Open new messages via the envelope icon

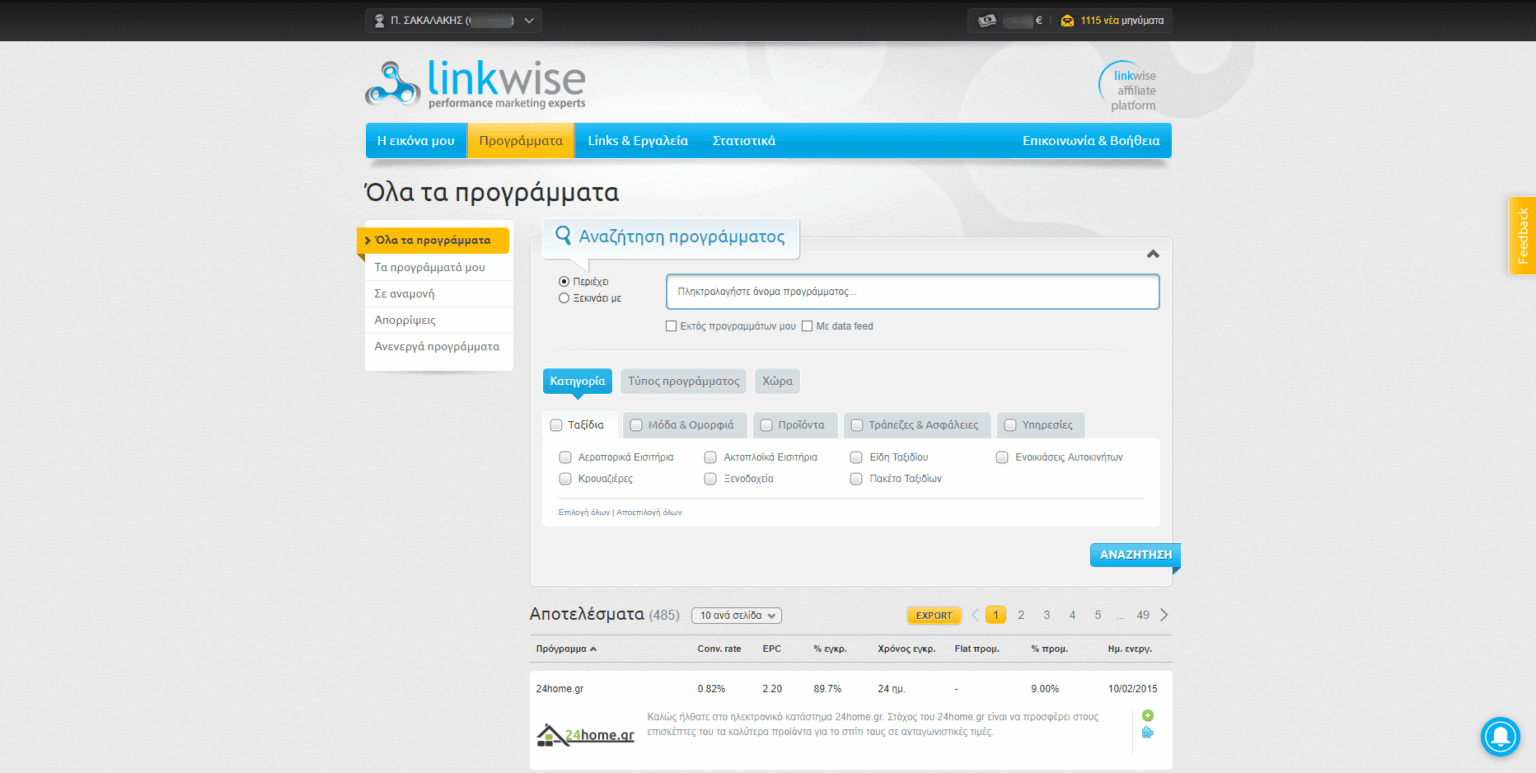click(1067, 19)
